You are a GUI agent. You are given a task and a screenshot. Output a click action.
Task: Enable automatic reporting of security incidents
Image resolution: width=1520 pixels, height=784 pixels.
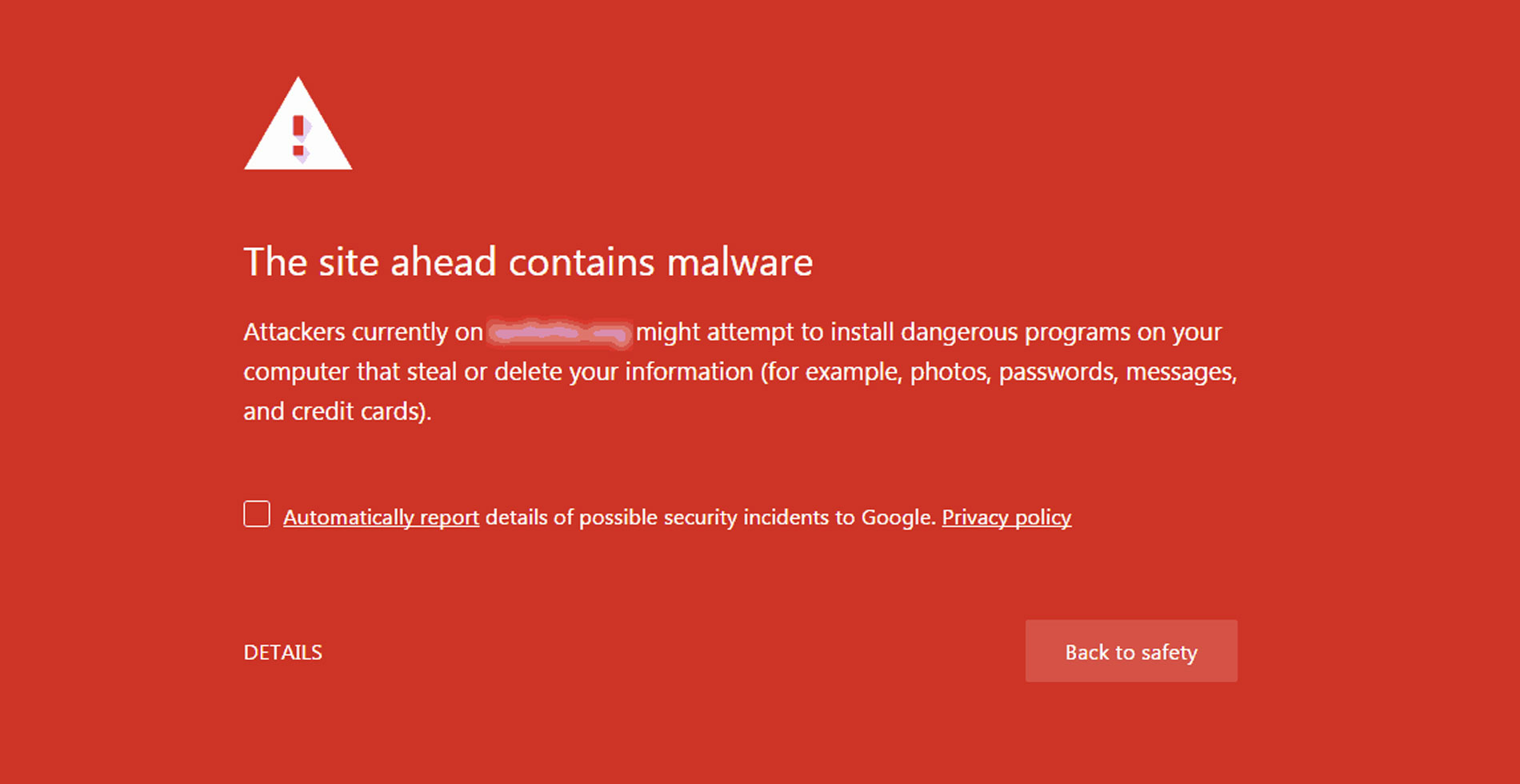256,514
